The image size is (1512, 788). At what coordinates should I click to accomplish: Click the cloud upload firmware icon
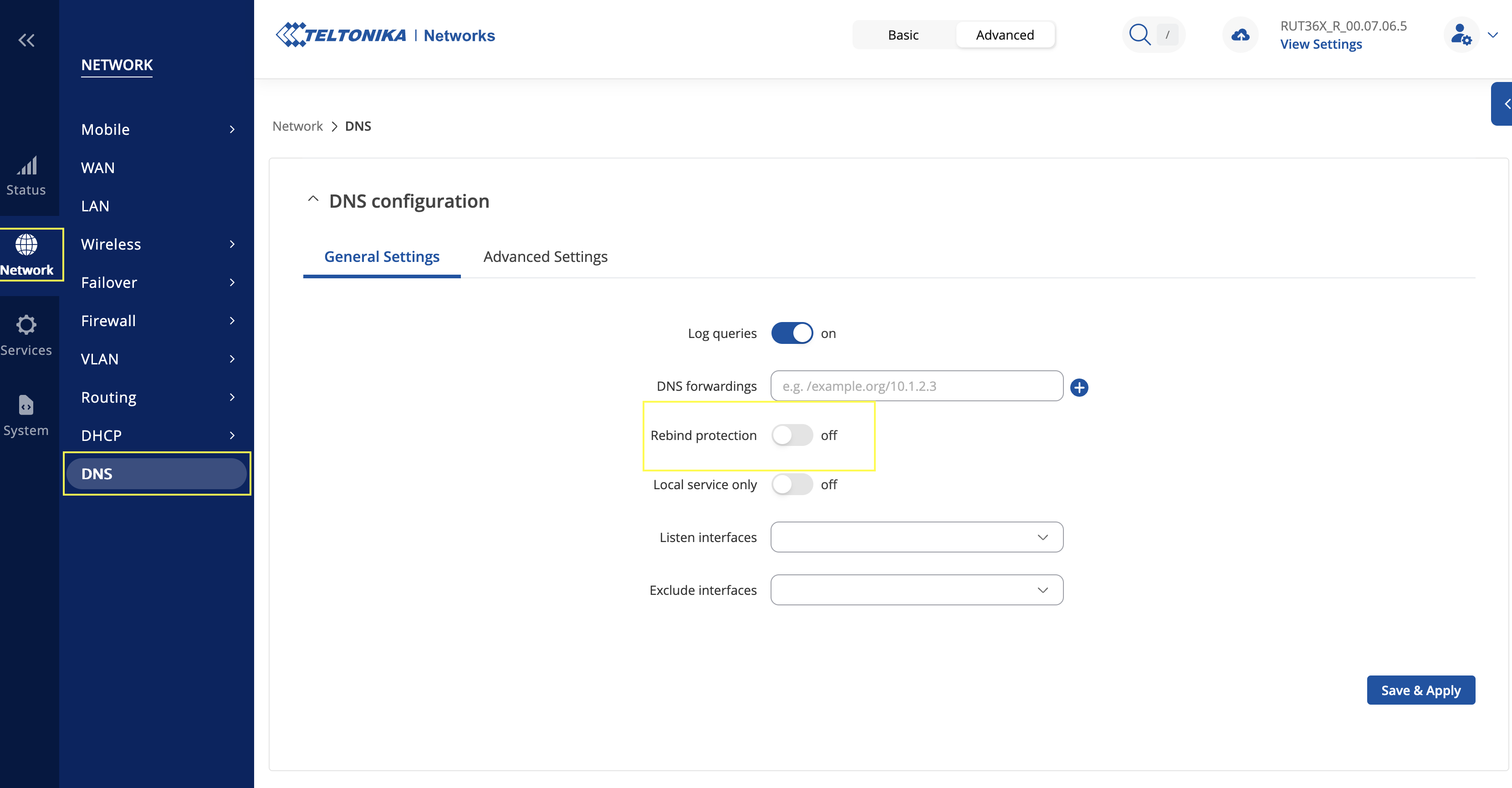click(1240, 35)
